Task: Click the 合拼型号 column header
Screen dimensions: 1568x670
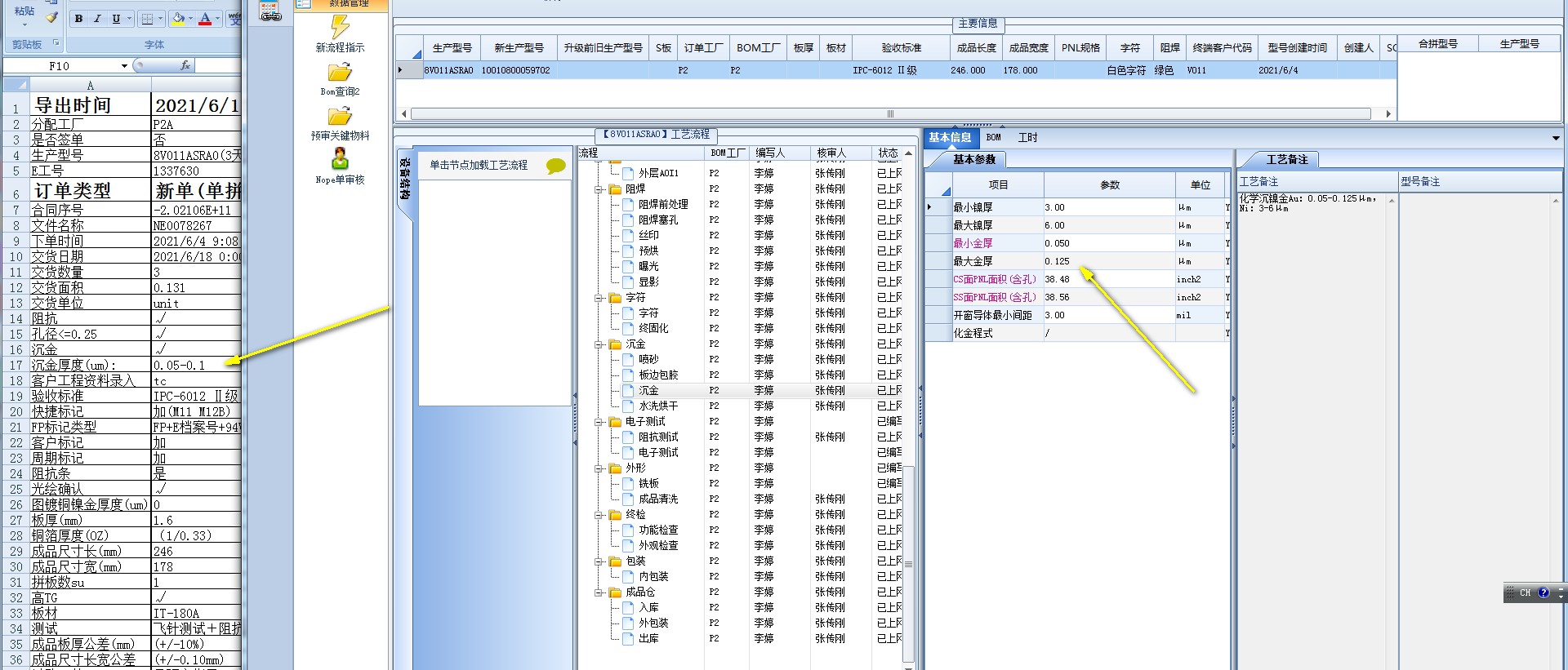Action: point(1437,44)
